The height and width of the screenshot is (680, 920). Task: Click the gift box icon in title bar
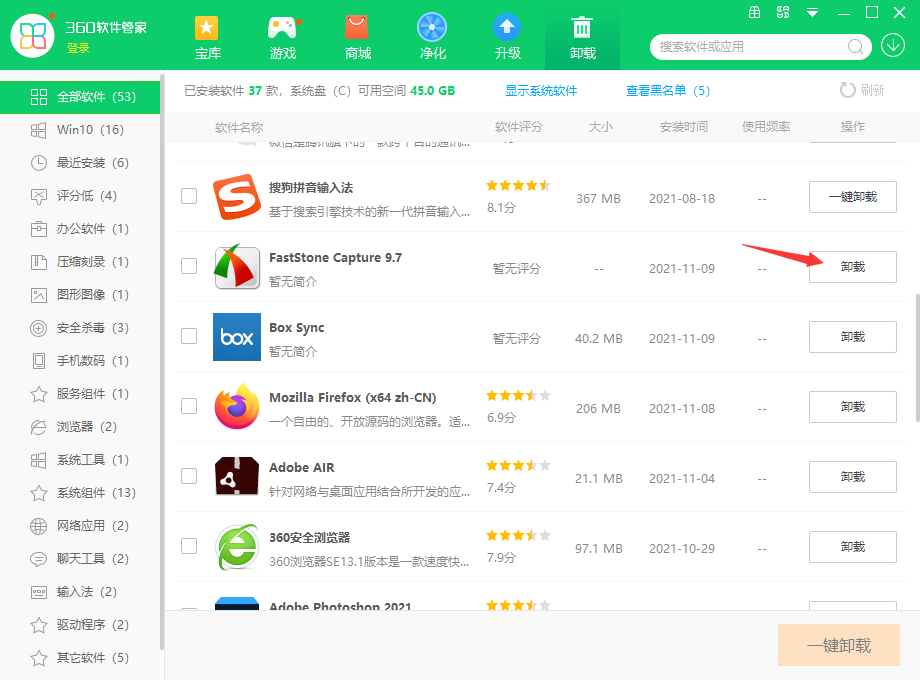(x=755, y=12)
